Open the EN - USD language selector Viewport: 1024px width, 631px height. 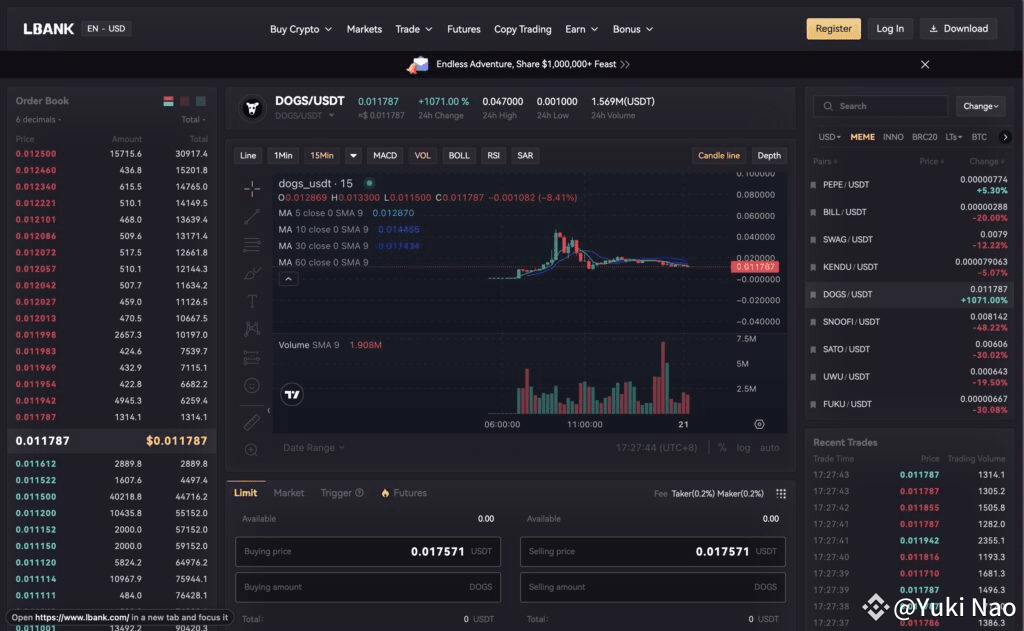[106, 29]
